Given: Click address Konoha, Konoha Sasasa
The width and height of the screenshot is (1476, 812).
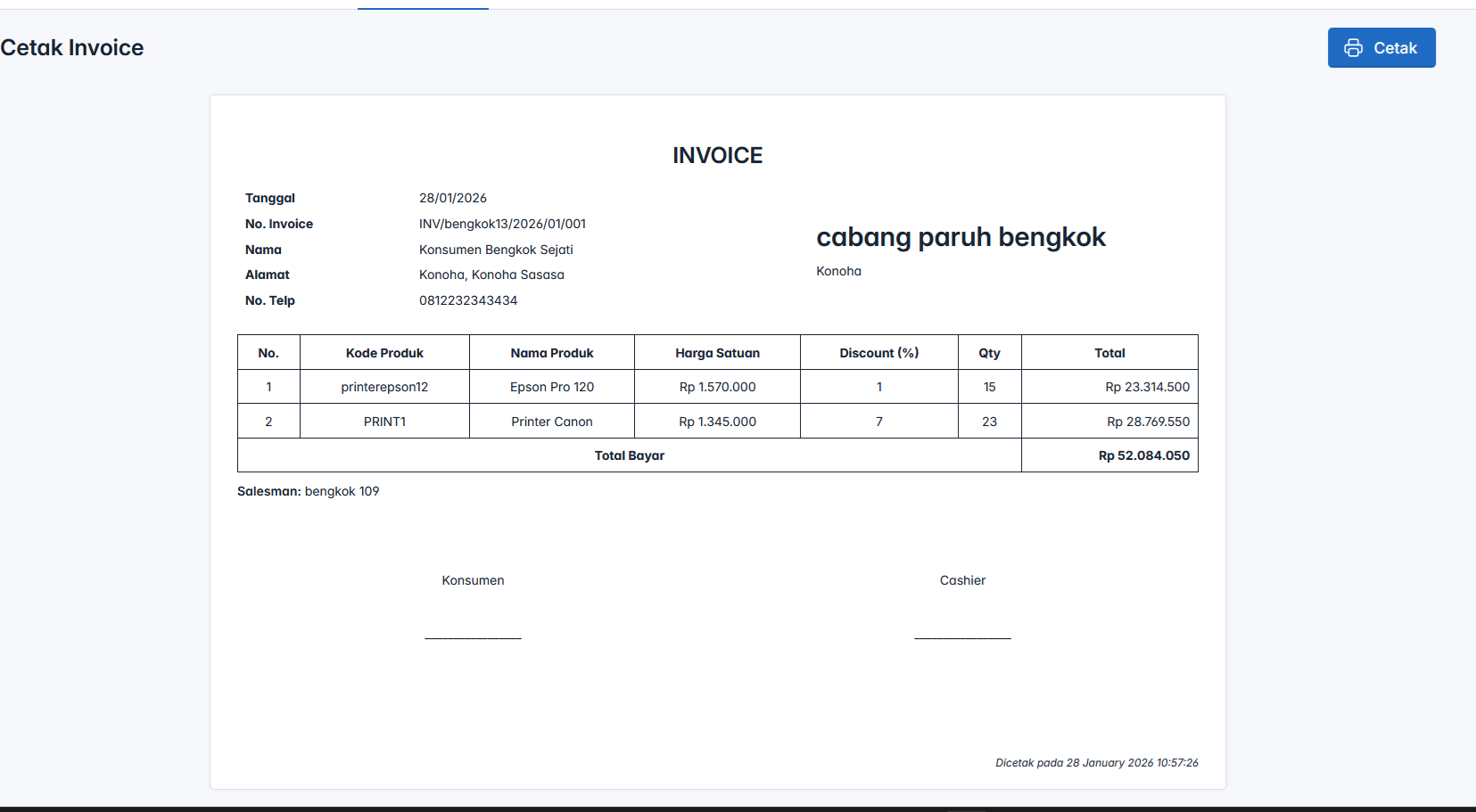Looking at the screenshot, I should tap(491, 275).
